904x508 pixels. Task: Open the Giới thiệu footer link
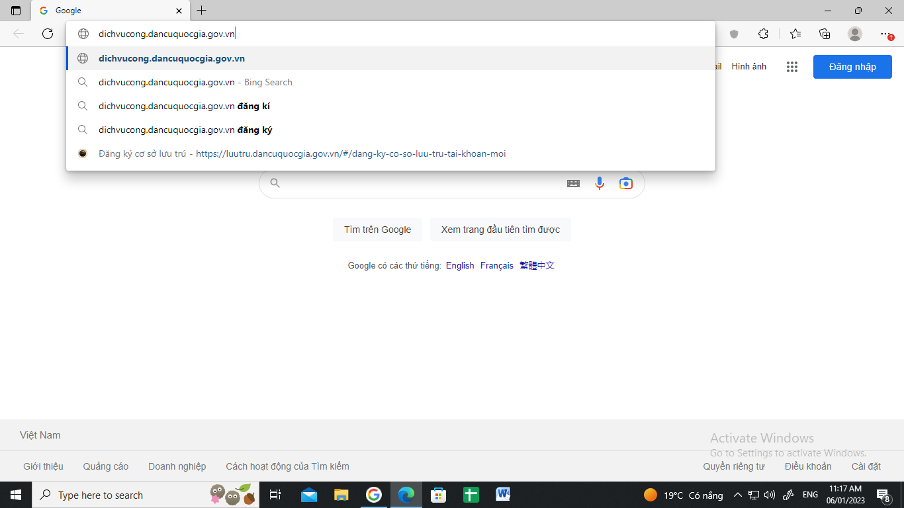point(43,466)
